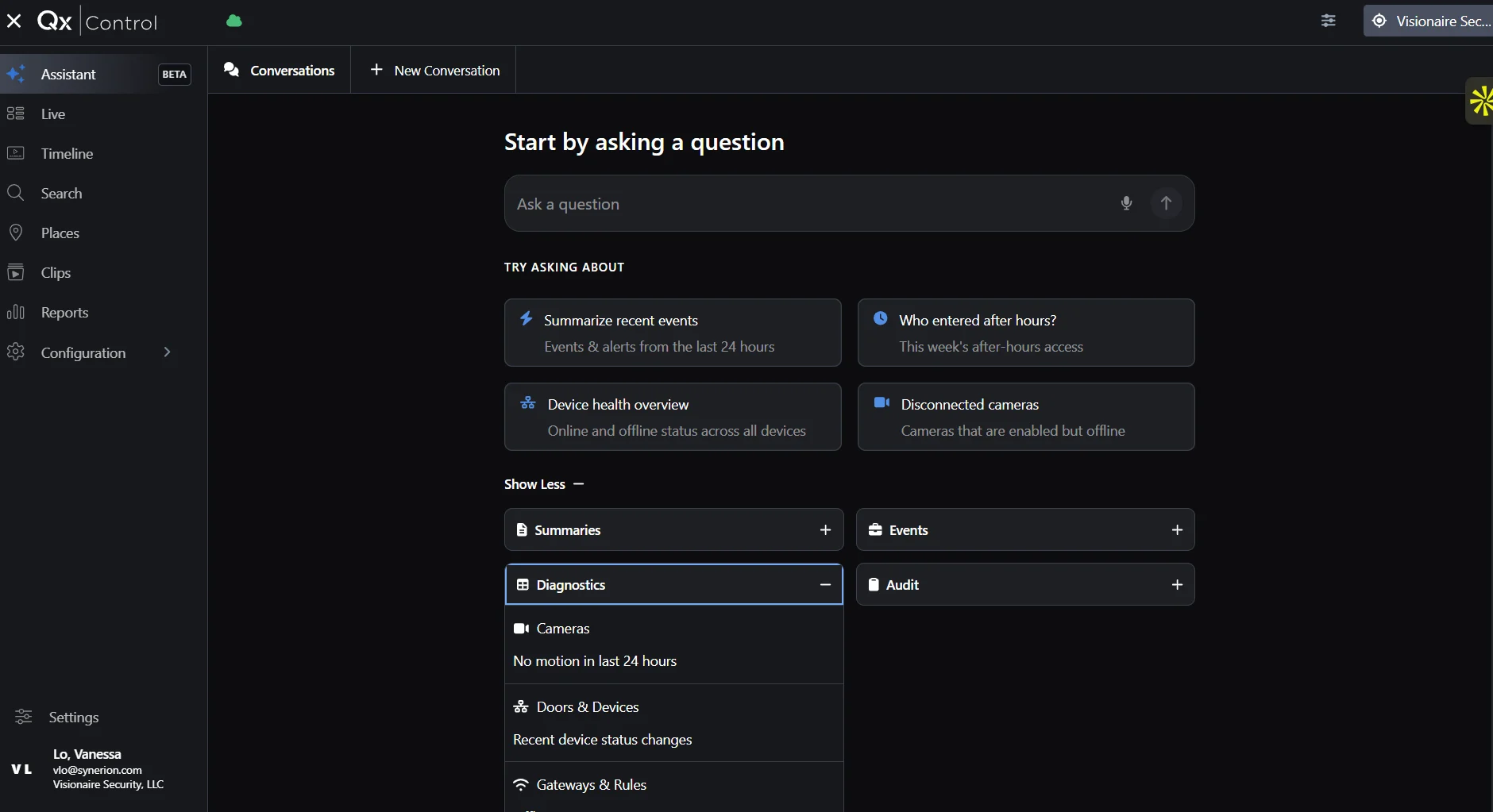The image size is (1493, 812).
Task: Close the sidebar with the X icon
Action: coord(14,21)
